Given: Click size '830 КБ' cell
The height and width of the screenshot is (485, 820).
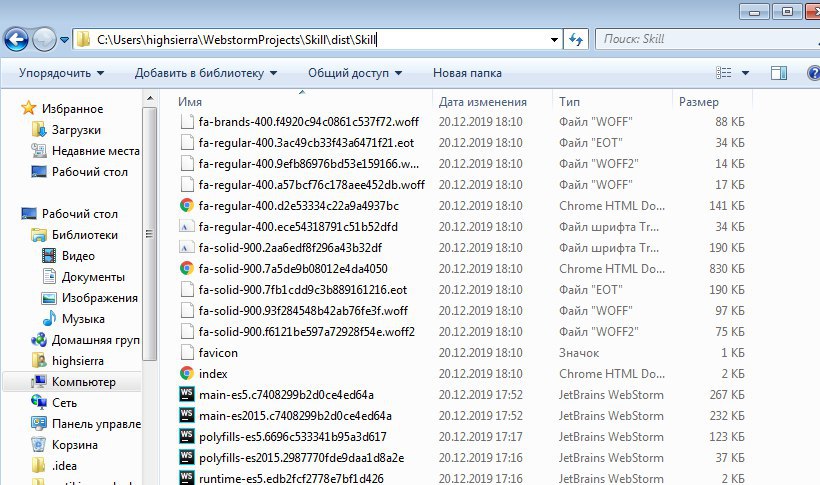Looking at the screenshot, I should (x=726, y=268).
